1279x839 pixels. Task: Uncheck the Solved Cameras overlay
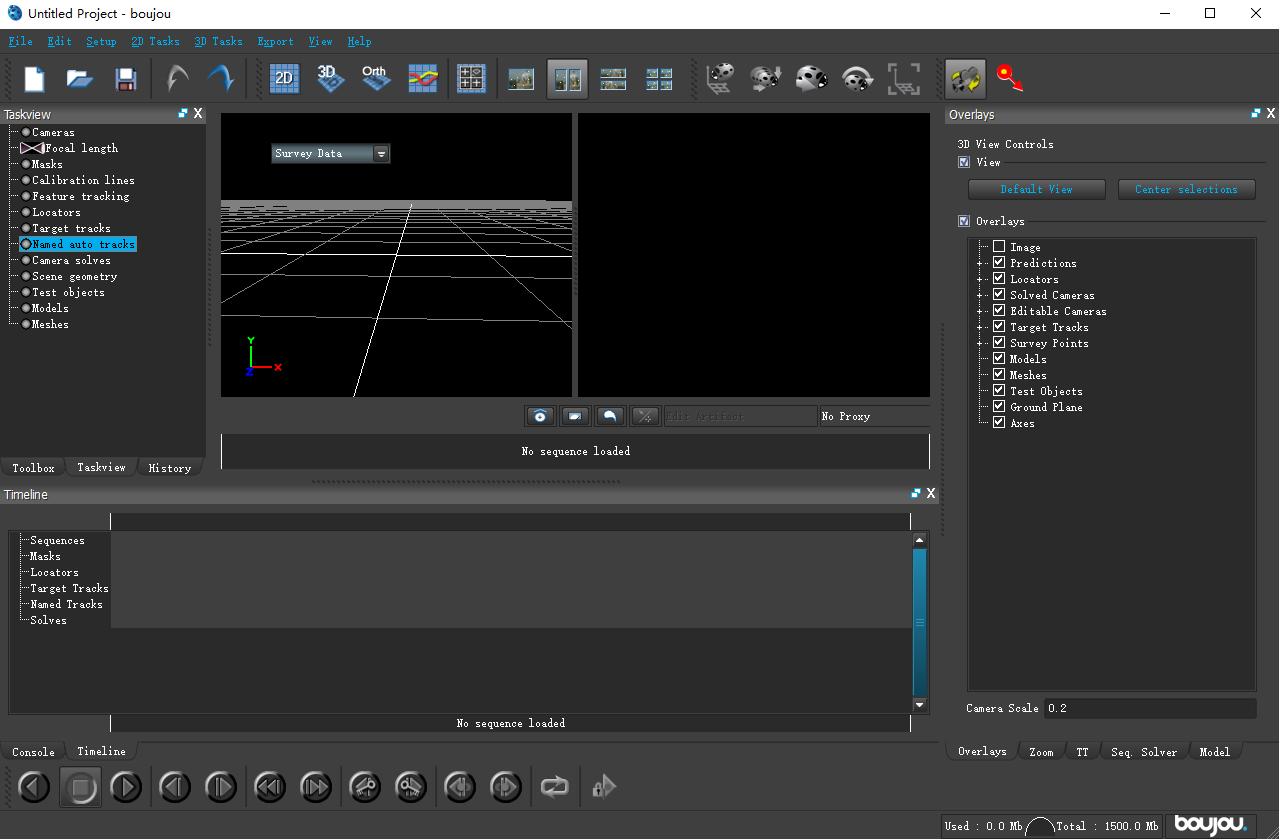coord(999,295)
